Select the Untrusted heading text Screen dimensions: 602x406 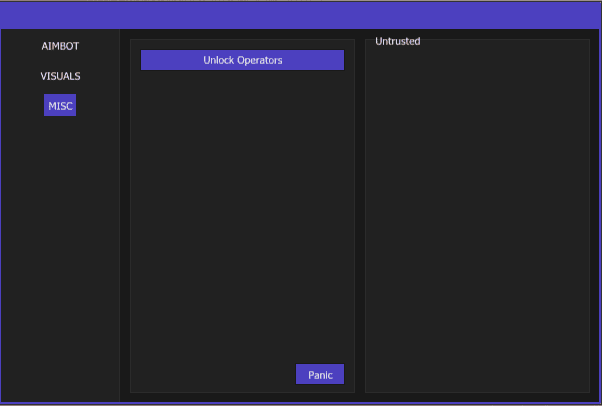(x=397, y=41)
